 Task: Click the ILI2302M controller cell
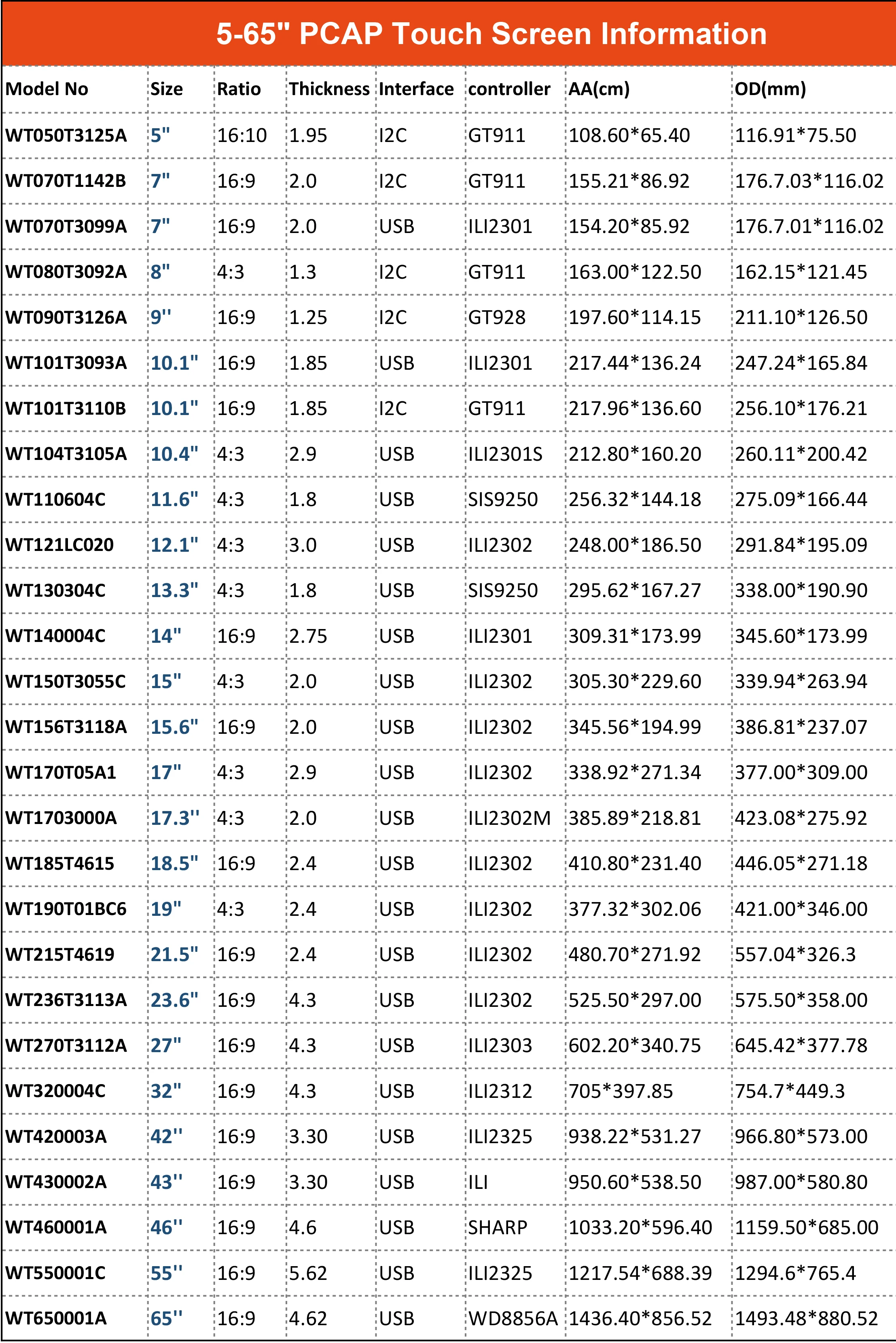tap(509, 818)
